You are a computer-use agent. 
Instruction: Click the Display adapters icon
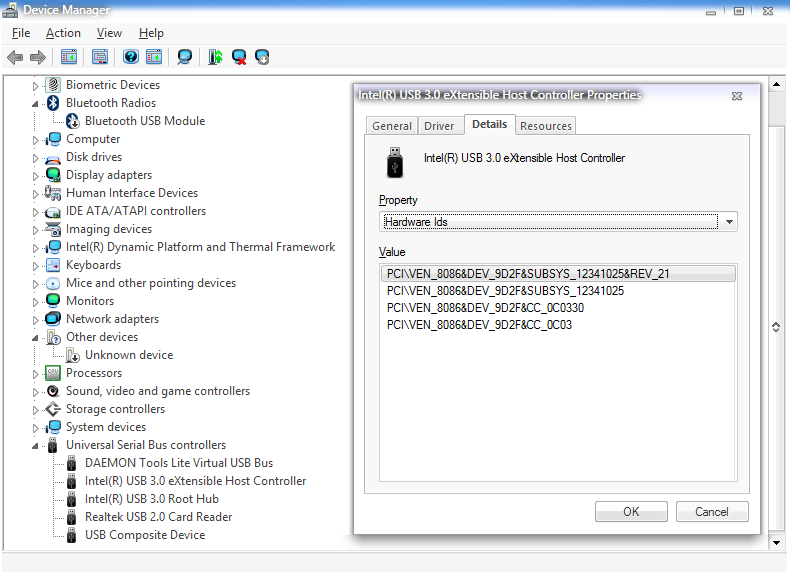pos(53,175)
